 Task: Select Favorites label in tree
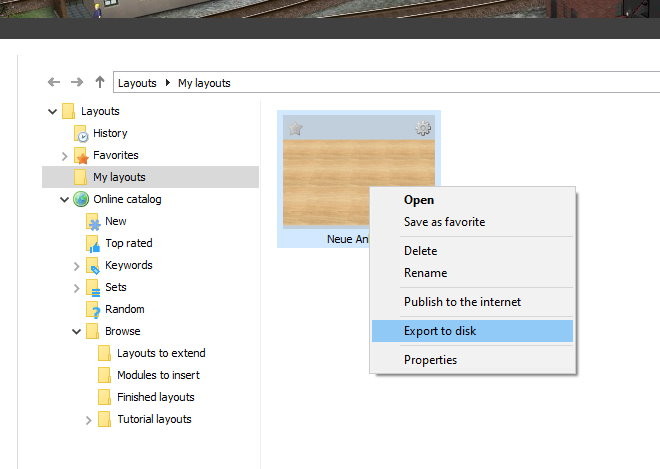(x=116, y=155)
